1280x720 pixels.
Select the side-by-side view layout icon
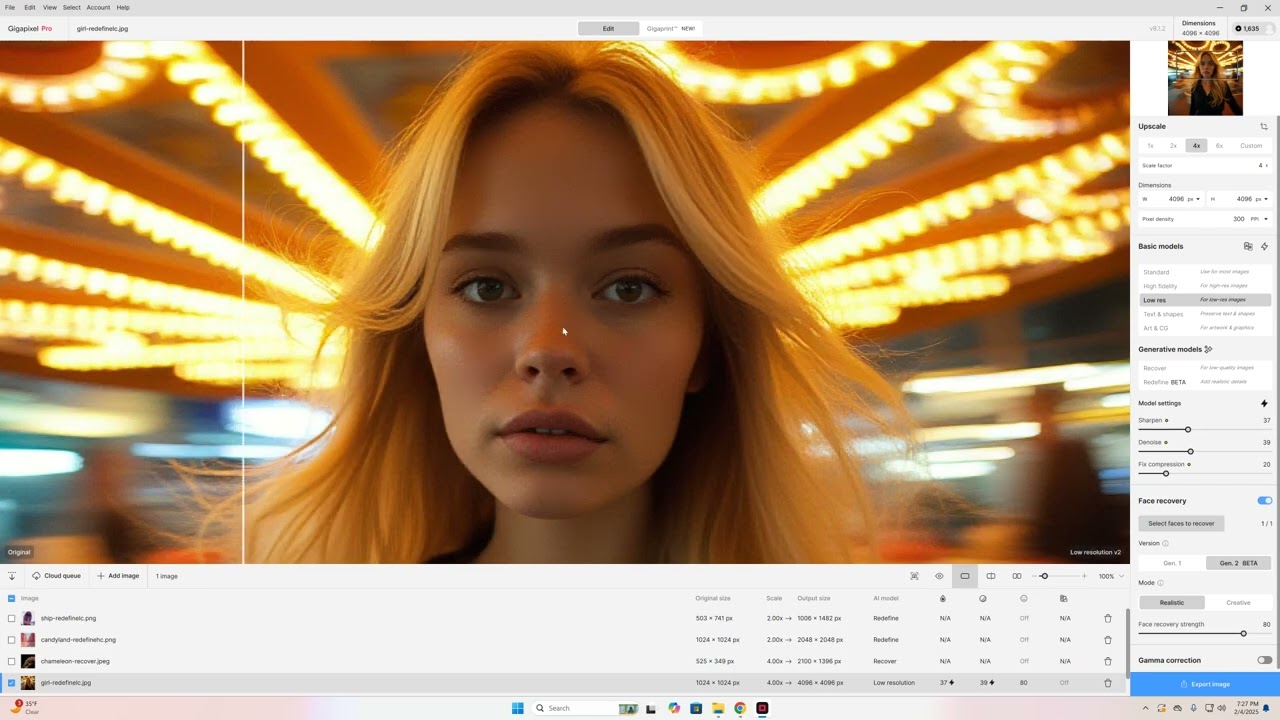pyautogui.click(x=1017, y=576)
